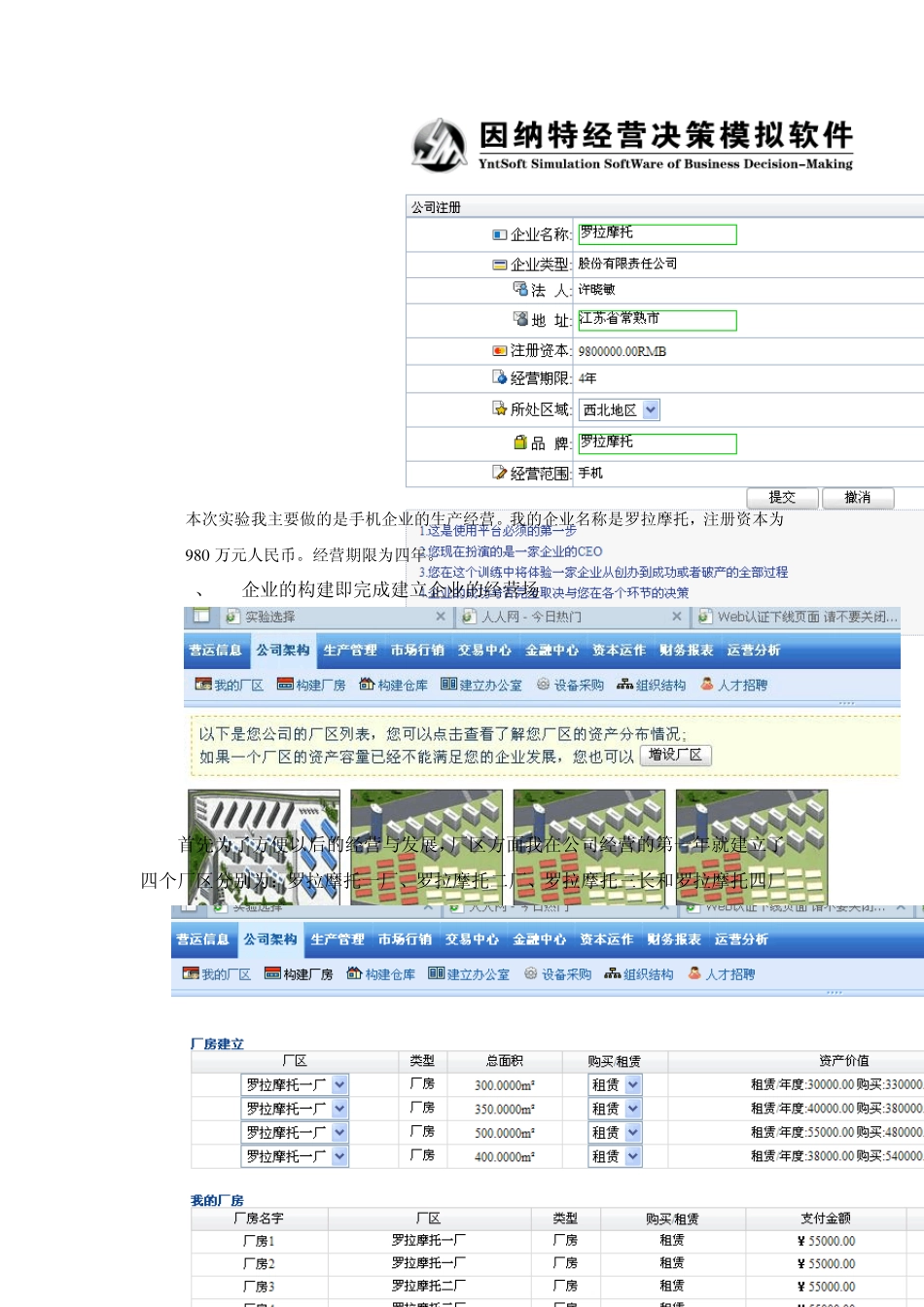Click the 9800000.00RMB capital value
Viewport: 924px width, 1307px height.
pyautogui.click(x=622, y=351)
